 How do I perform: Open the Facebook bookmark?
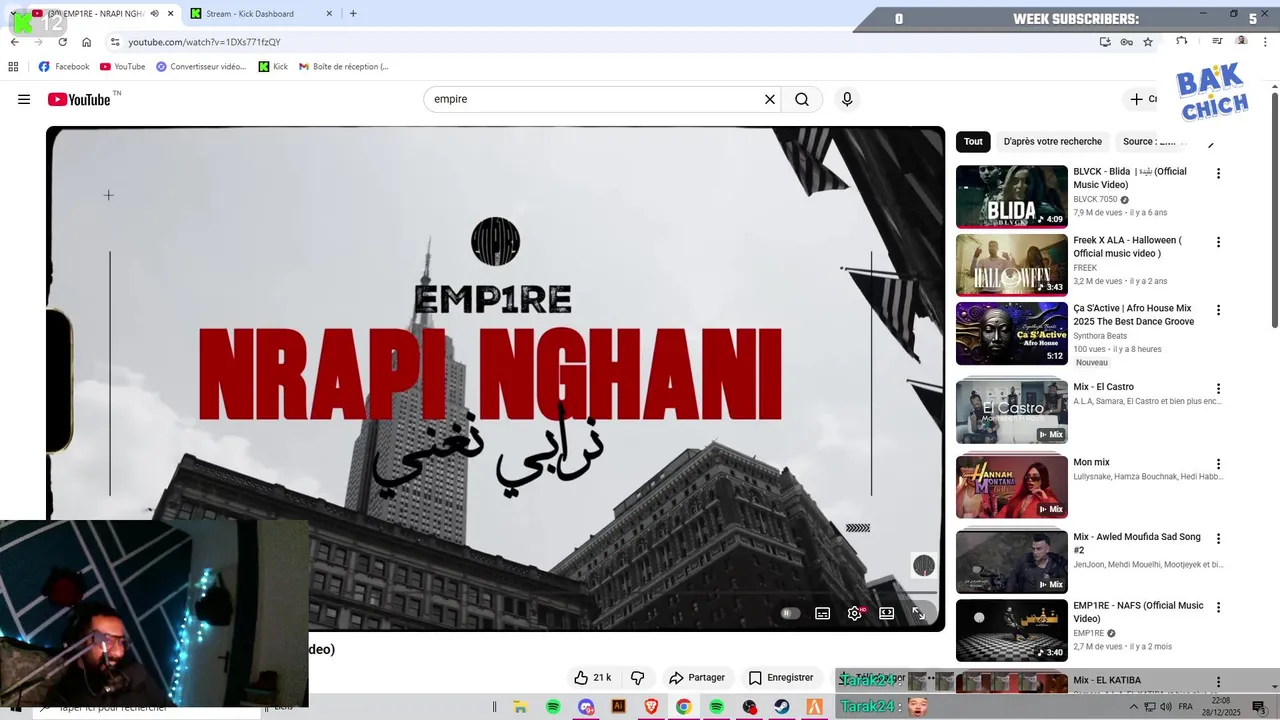[64, 67]
